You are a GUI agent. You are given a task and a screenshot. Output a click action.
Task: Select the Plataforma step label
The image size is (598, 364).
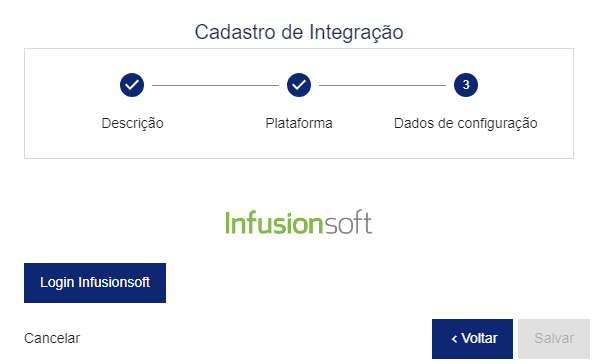pos(299,123)
